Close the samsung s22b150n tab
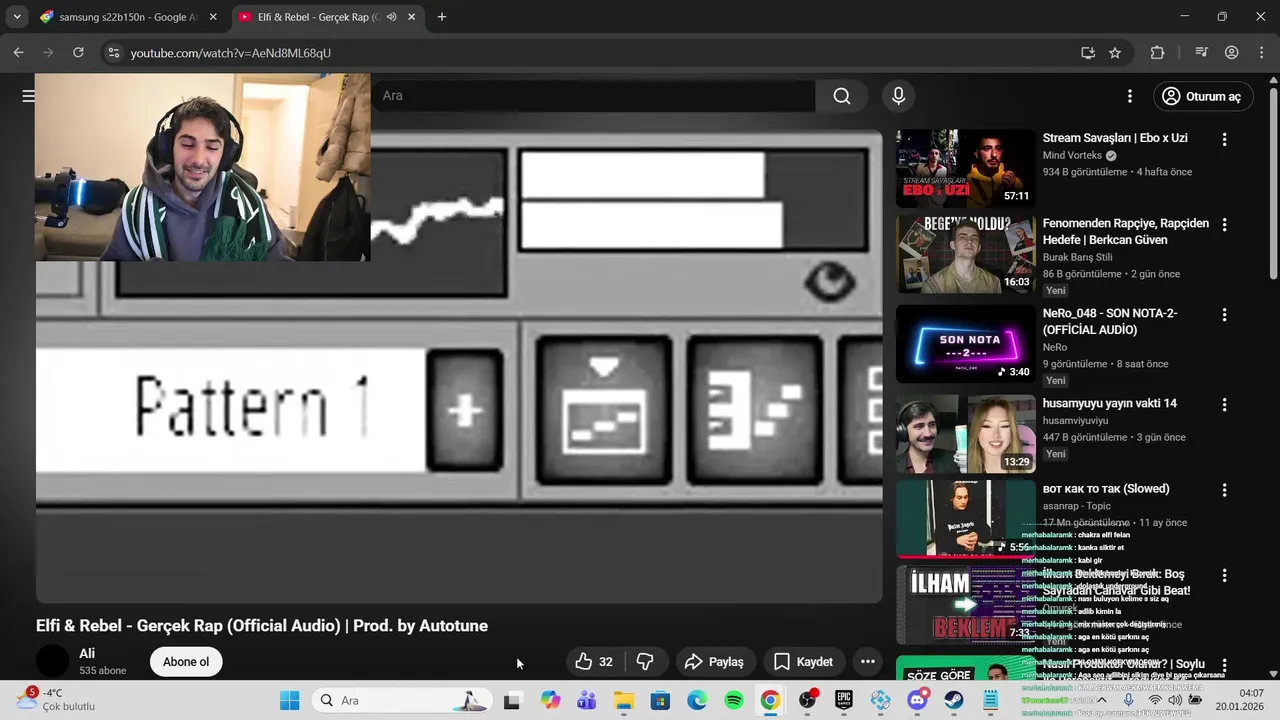 213,17
